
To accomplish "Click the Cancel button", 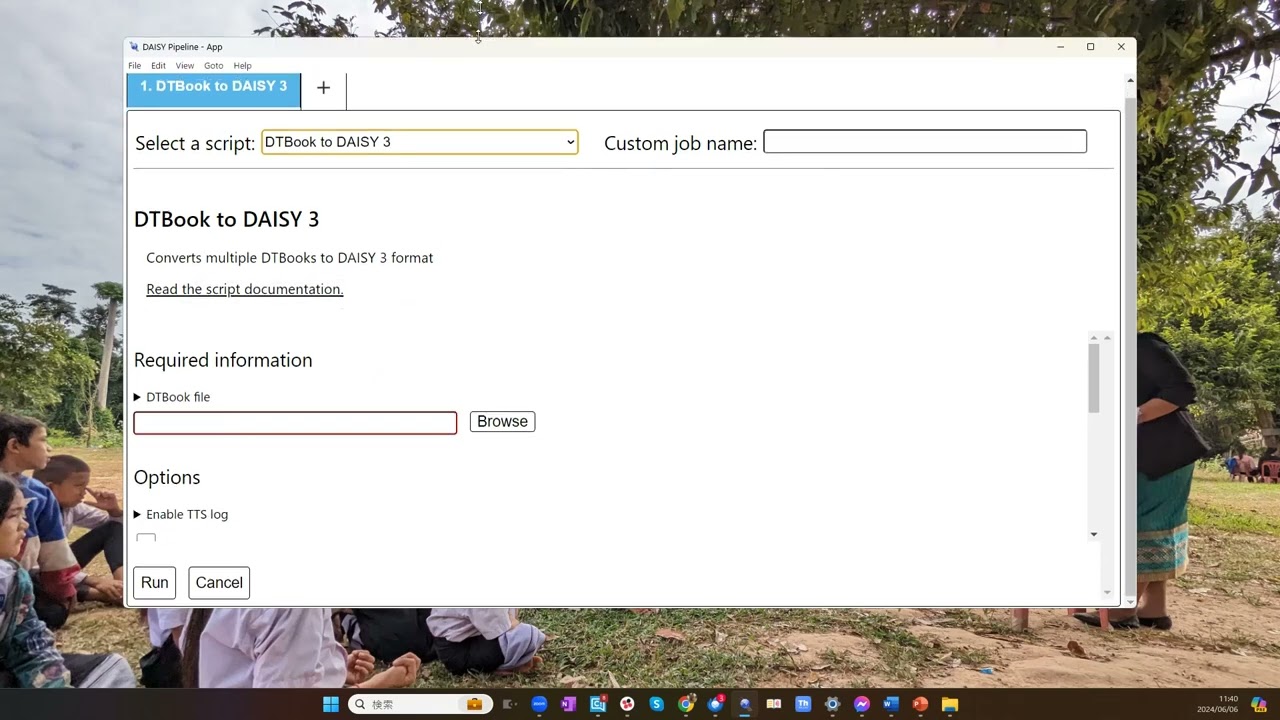I will pyautogui.click(x=219, y=583).
